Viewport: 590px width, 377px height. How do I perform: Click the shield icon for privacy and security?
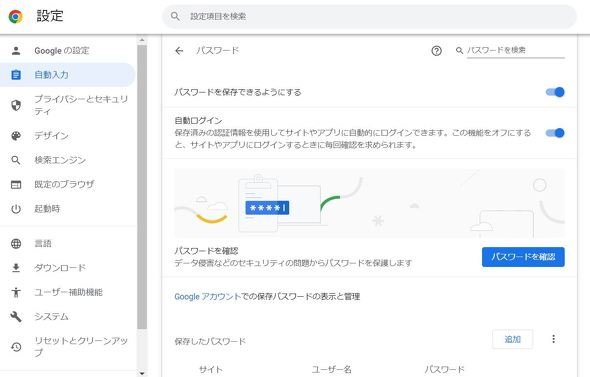pos(16,105)
